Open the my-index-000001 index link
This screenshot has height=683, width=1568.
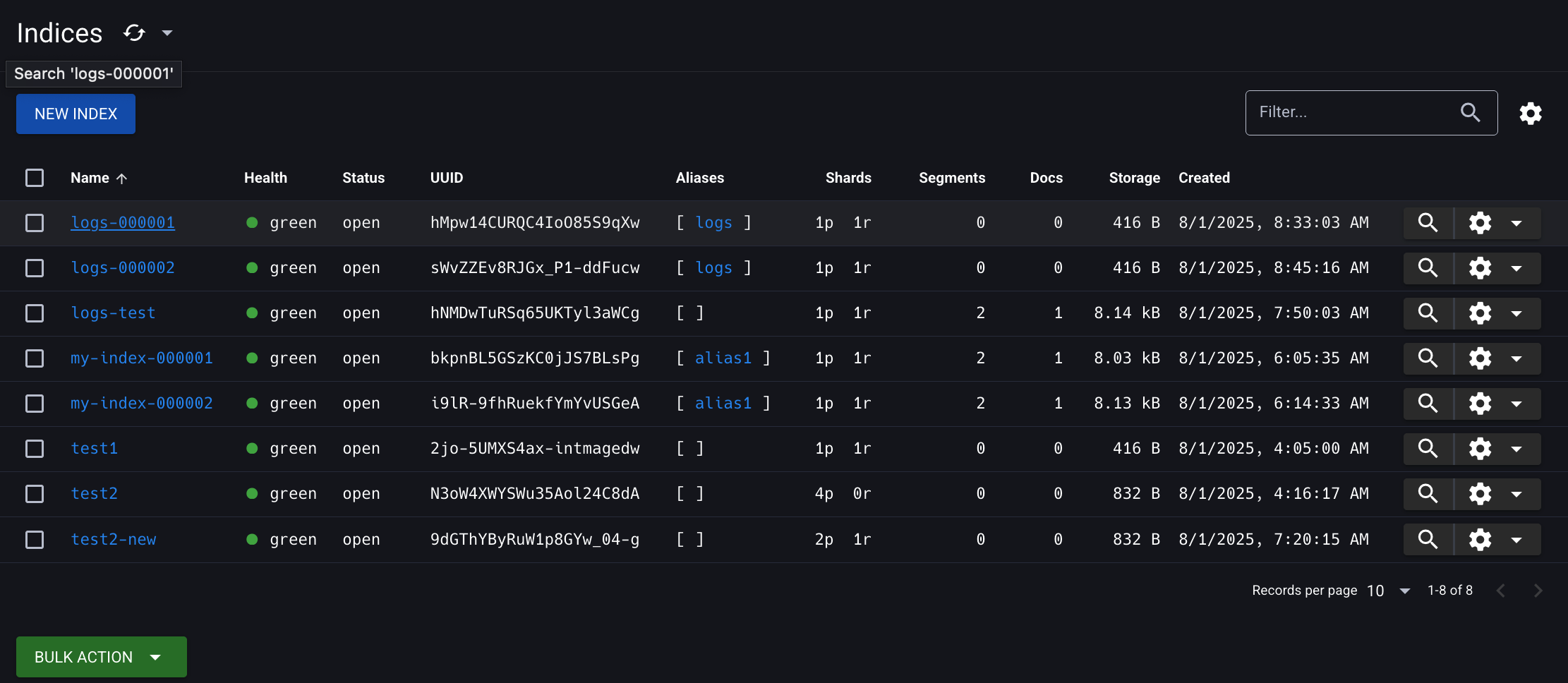point(142,358)
